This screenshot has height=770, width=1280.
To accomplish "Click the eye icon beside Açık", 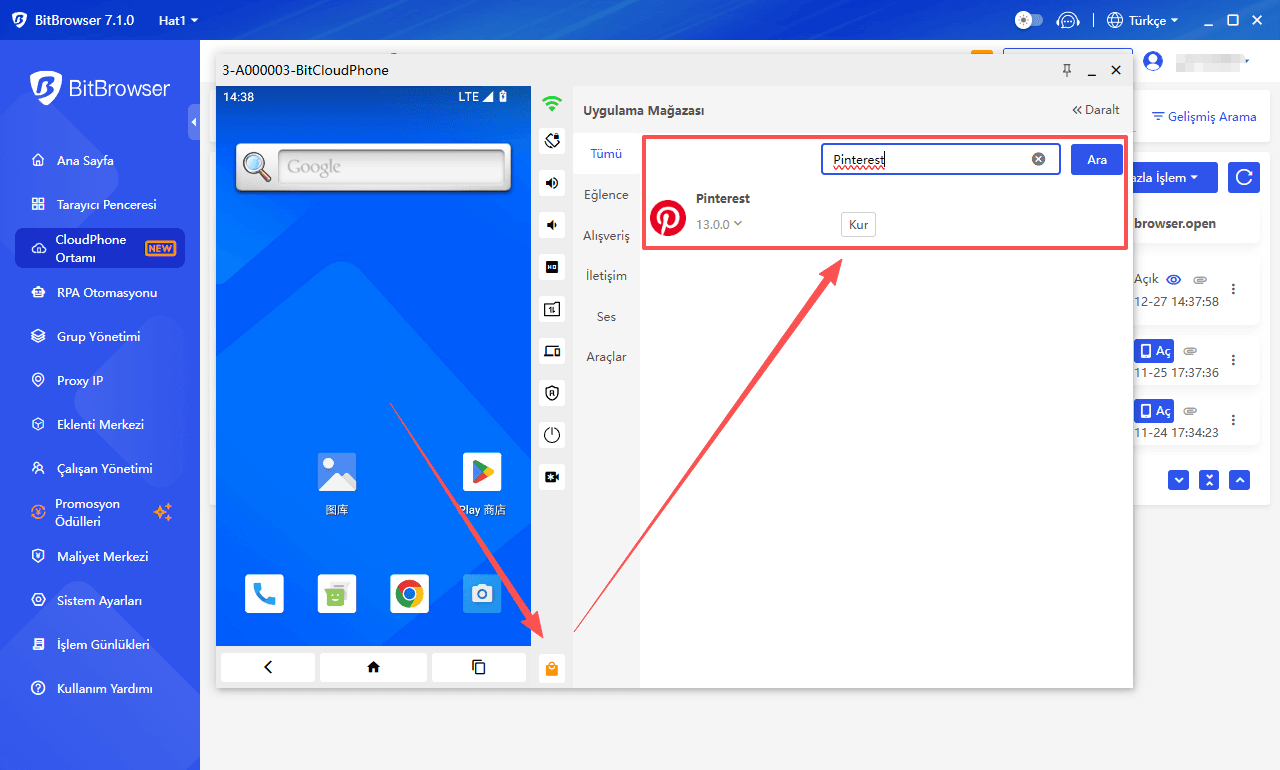I will click(1174, 280).
